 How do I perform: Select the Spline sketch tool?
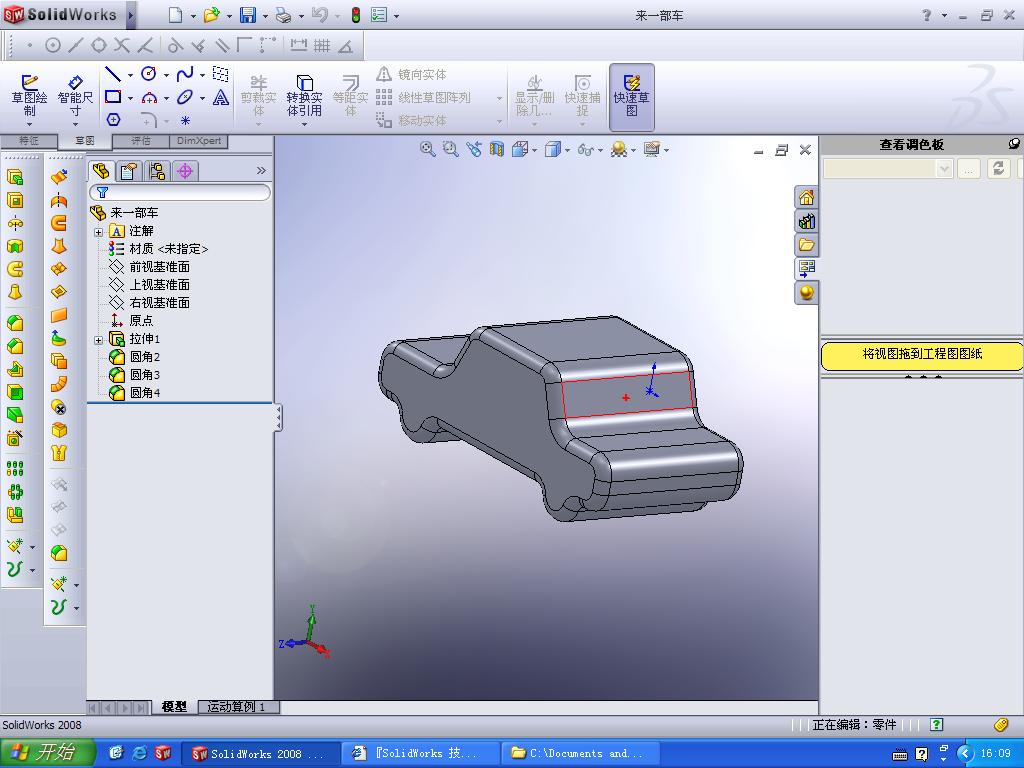pos(185,74)
